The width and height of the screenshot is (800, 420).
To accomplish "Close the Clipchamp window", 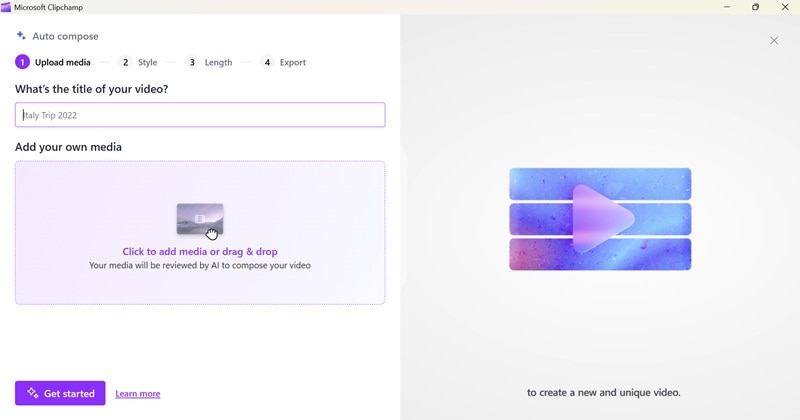I will (x=785, y=7).
